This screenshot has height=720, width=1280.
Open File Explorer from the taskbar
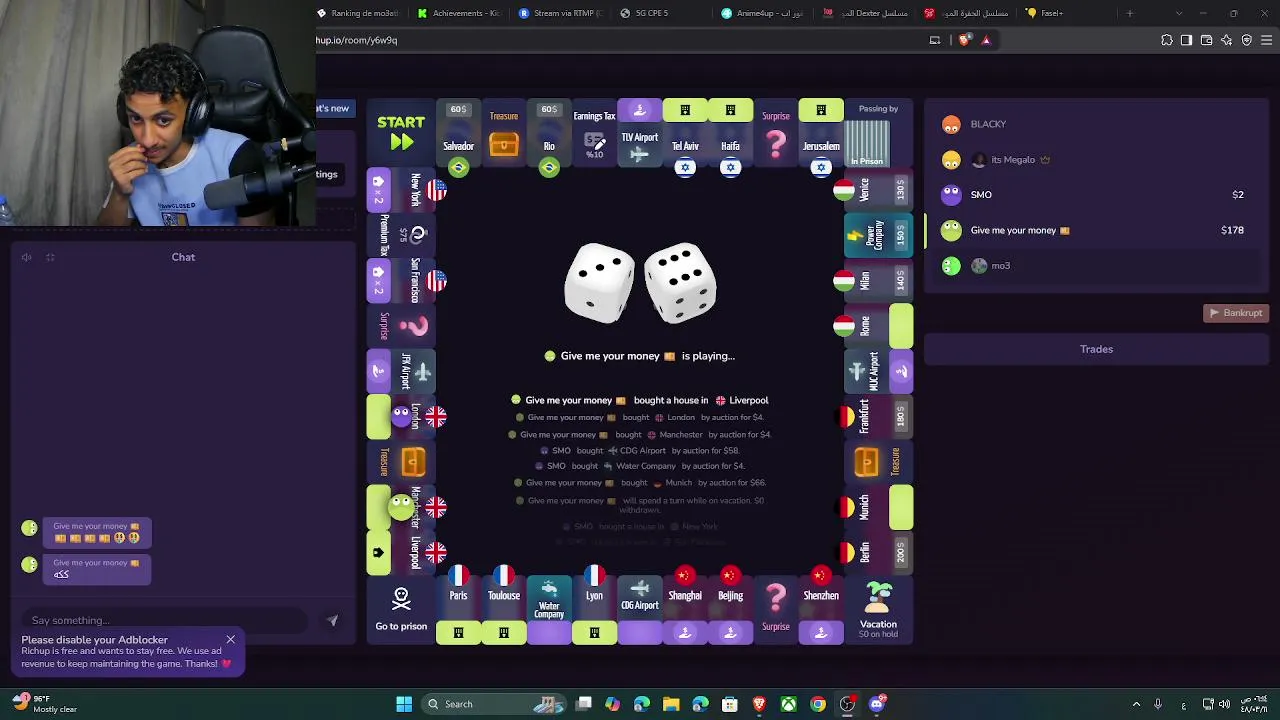pyautogui.click(x=671, y=704)
